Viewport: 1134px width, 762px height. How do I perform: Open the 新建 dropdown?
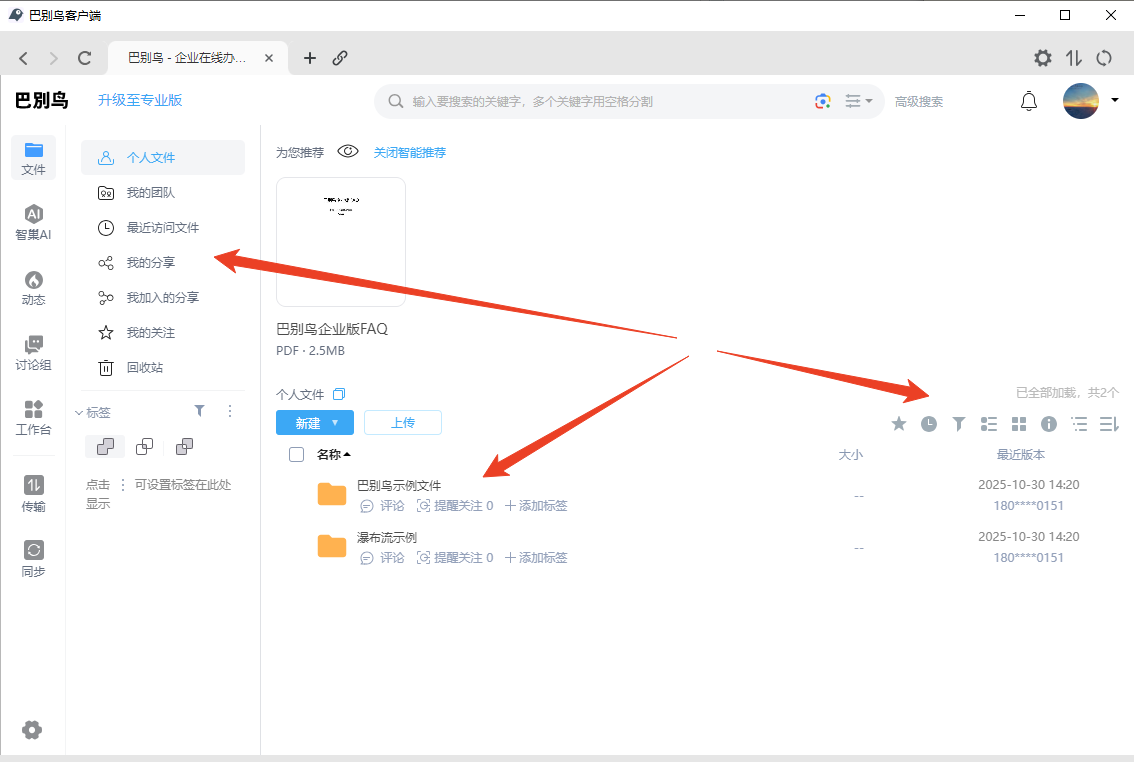pos(315,423)
